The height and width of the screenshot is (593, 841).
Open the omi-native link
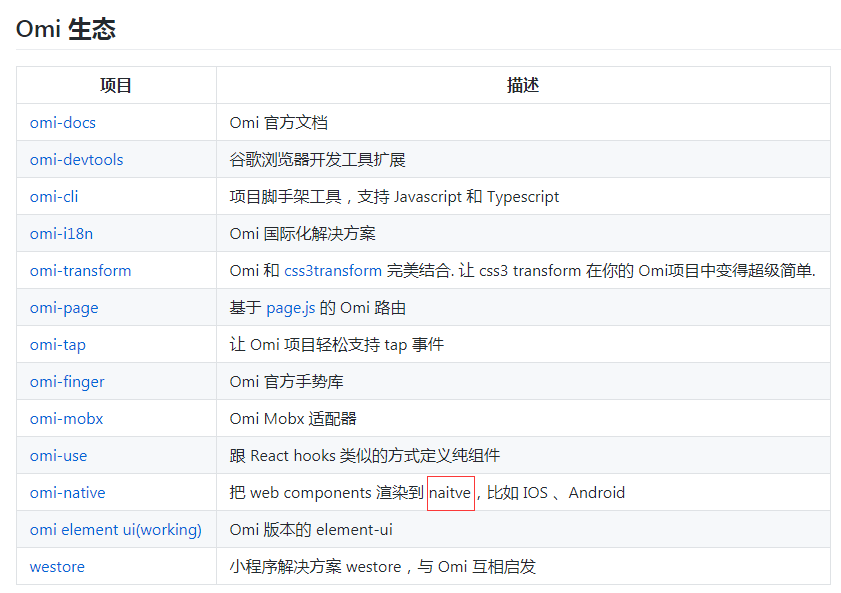[x=68, y=493]
